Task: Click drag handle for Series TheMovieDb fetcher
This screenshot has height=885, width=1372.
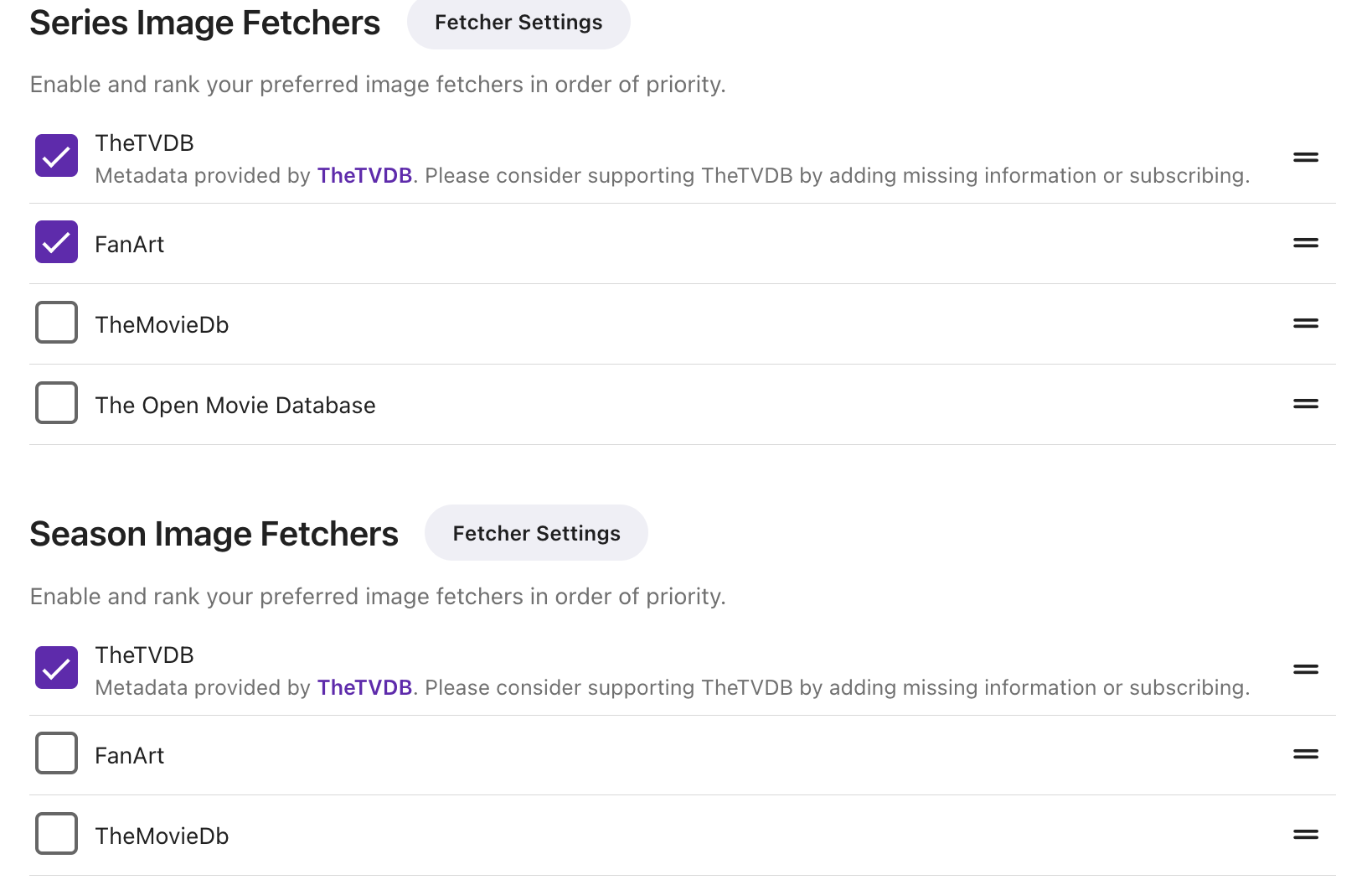Action: (1305, 323)
